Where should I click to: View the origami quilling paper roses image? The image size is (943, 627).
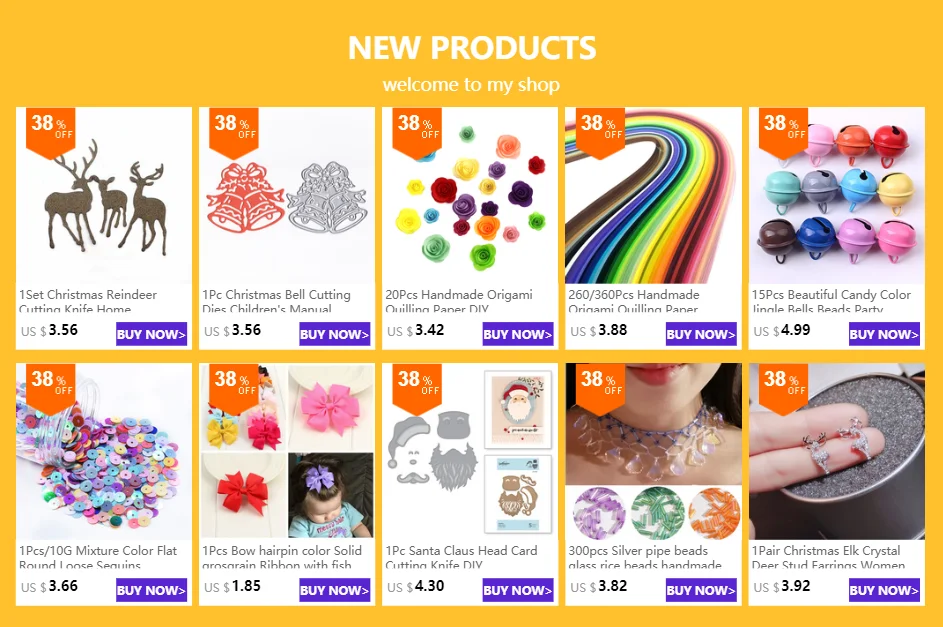pos(470,195)
